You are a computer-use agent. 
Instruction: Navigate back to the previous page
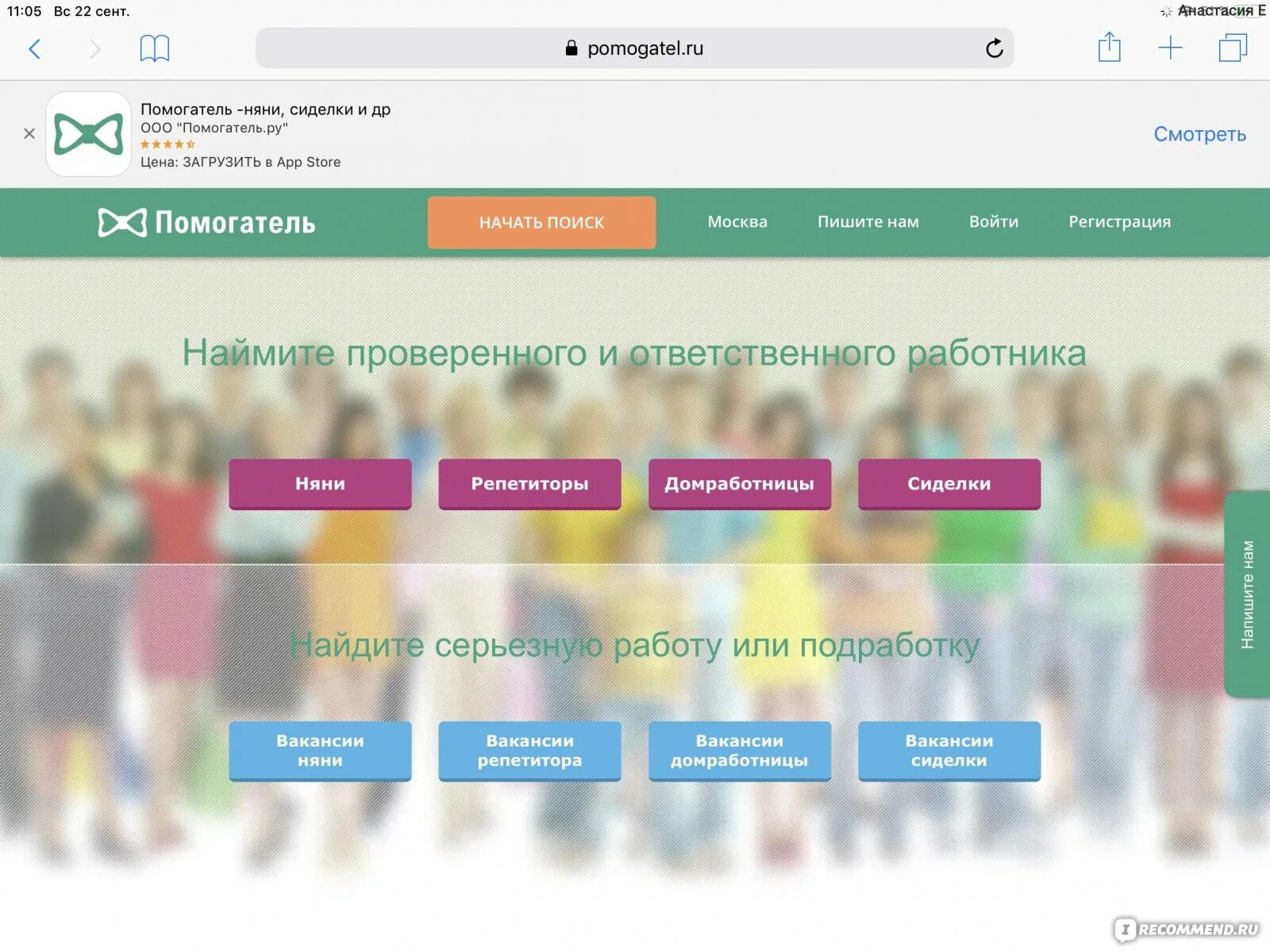coord(33,48)
